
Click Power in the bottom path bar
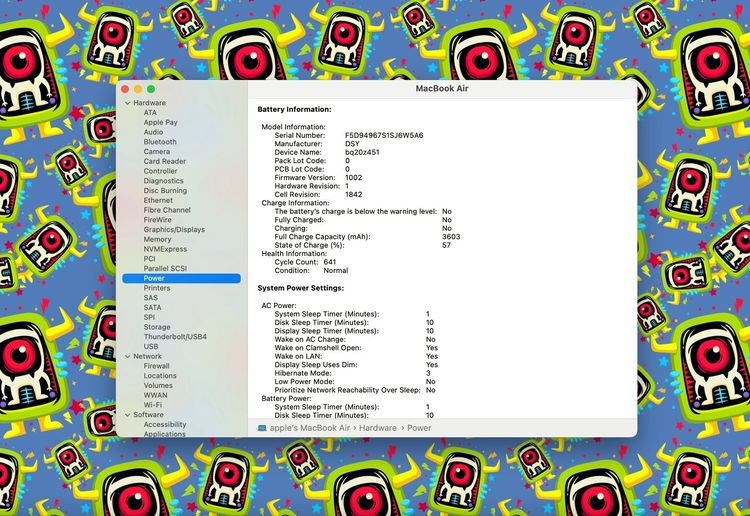coord(419,428)
